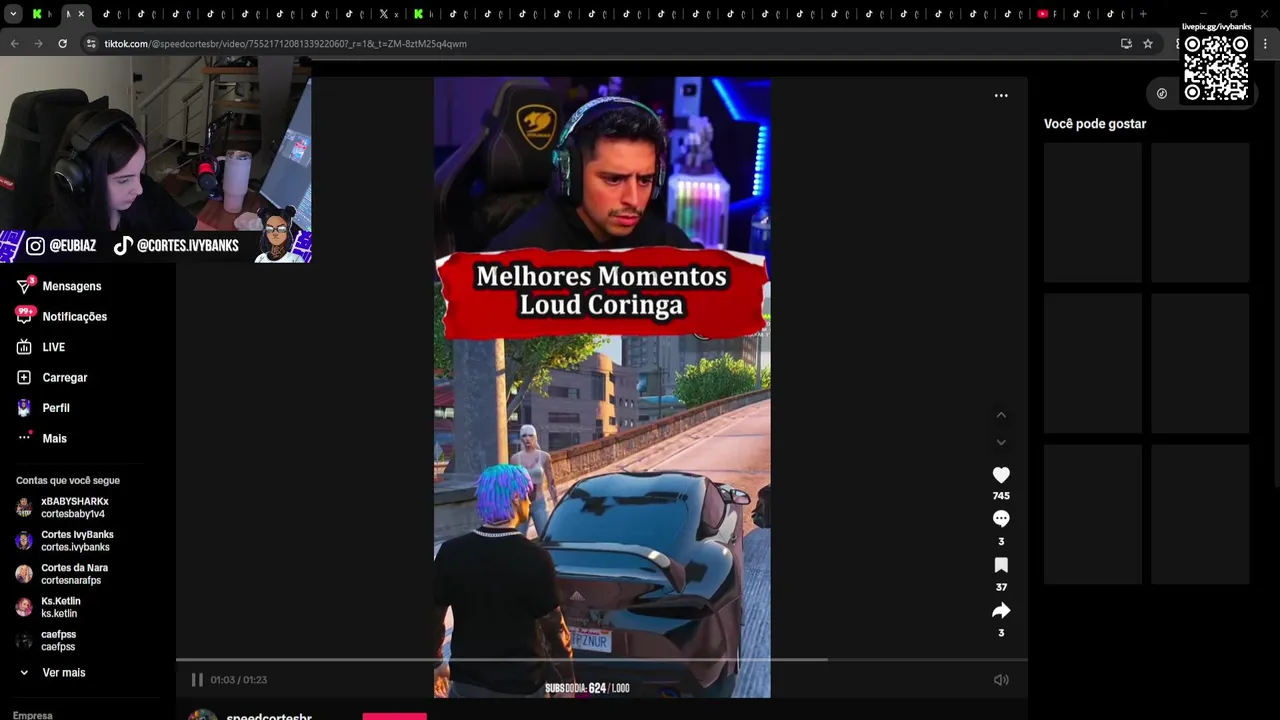Open Perfil in the sidebar
1280x720 pixels.
[x=44, y=408]
